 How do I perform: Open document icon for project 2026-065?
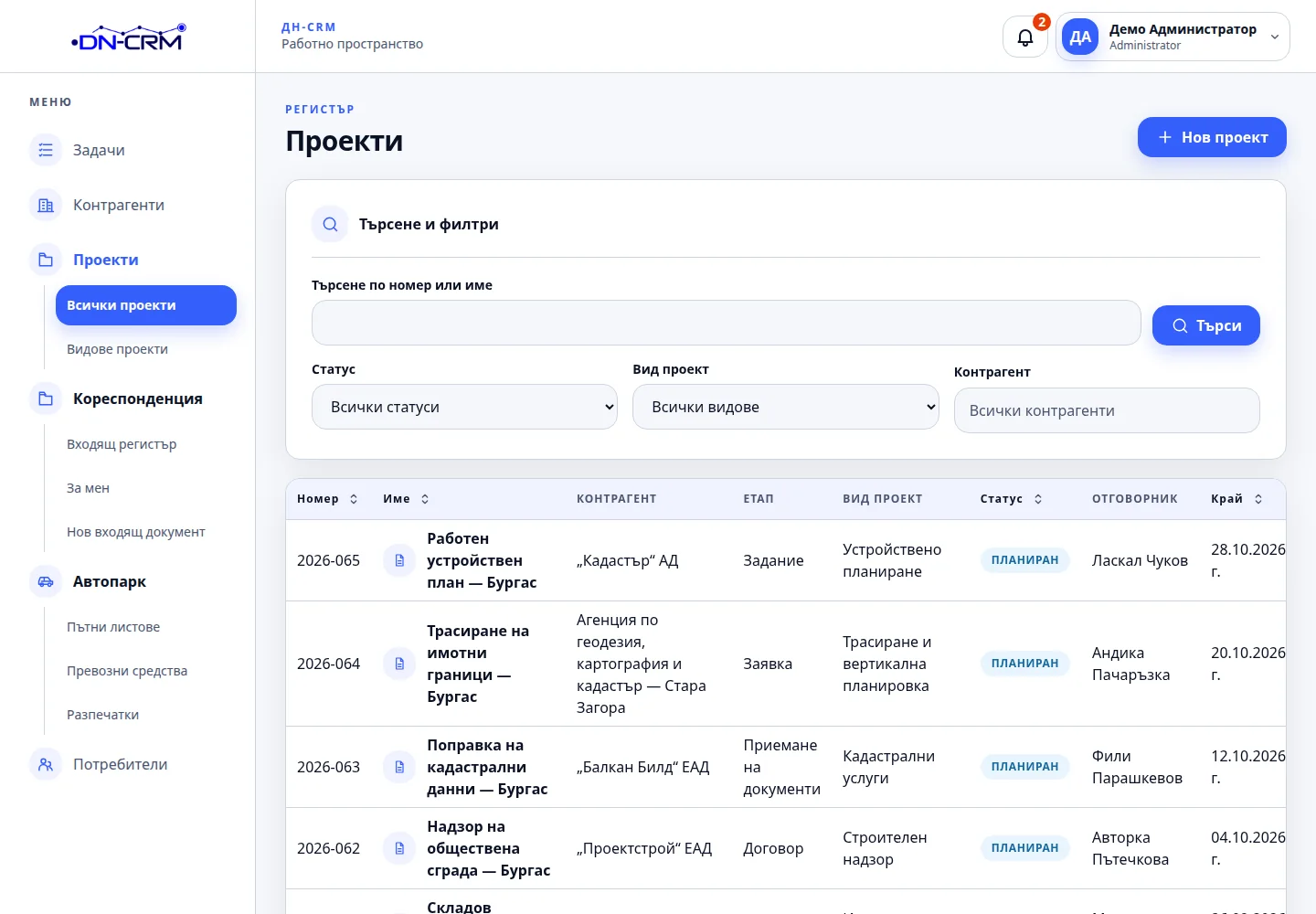coord(399,560)
